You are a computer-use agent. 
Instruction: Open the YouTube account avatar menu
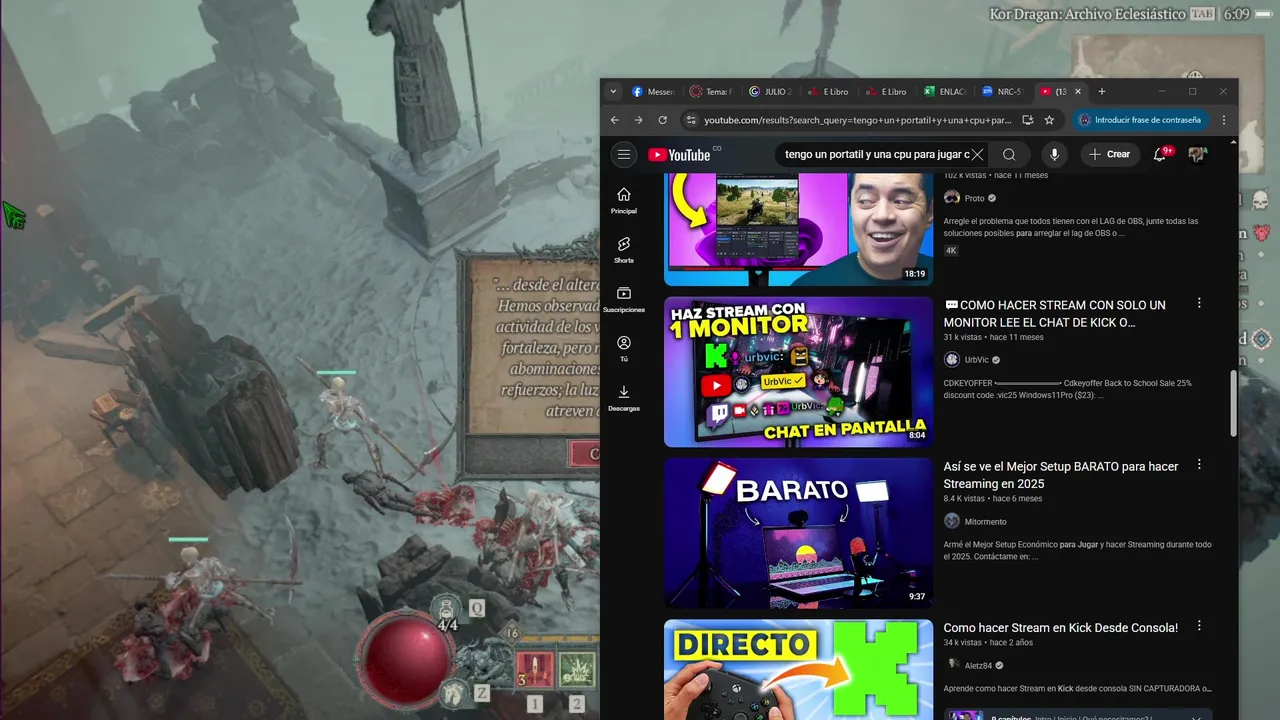point(1197,154)
